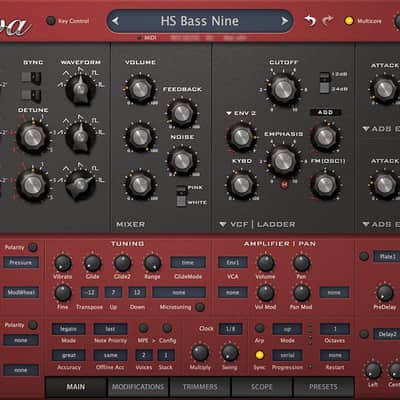The image size is (400, 400).
Task: Click the previous preset arrow
Action: point(115,21)
